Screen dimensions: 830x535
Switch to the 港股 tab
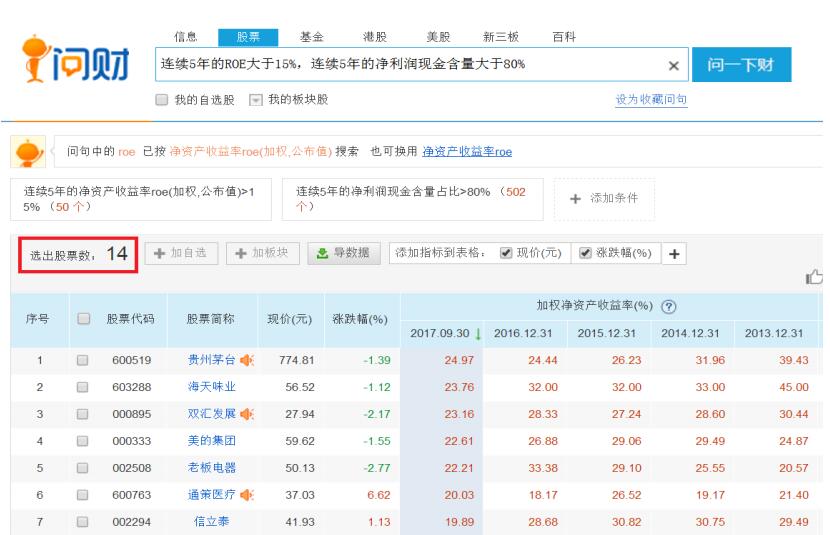[375, 37]
